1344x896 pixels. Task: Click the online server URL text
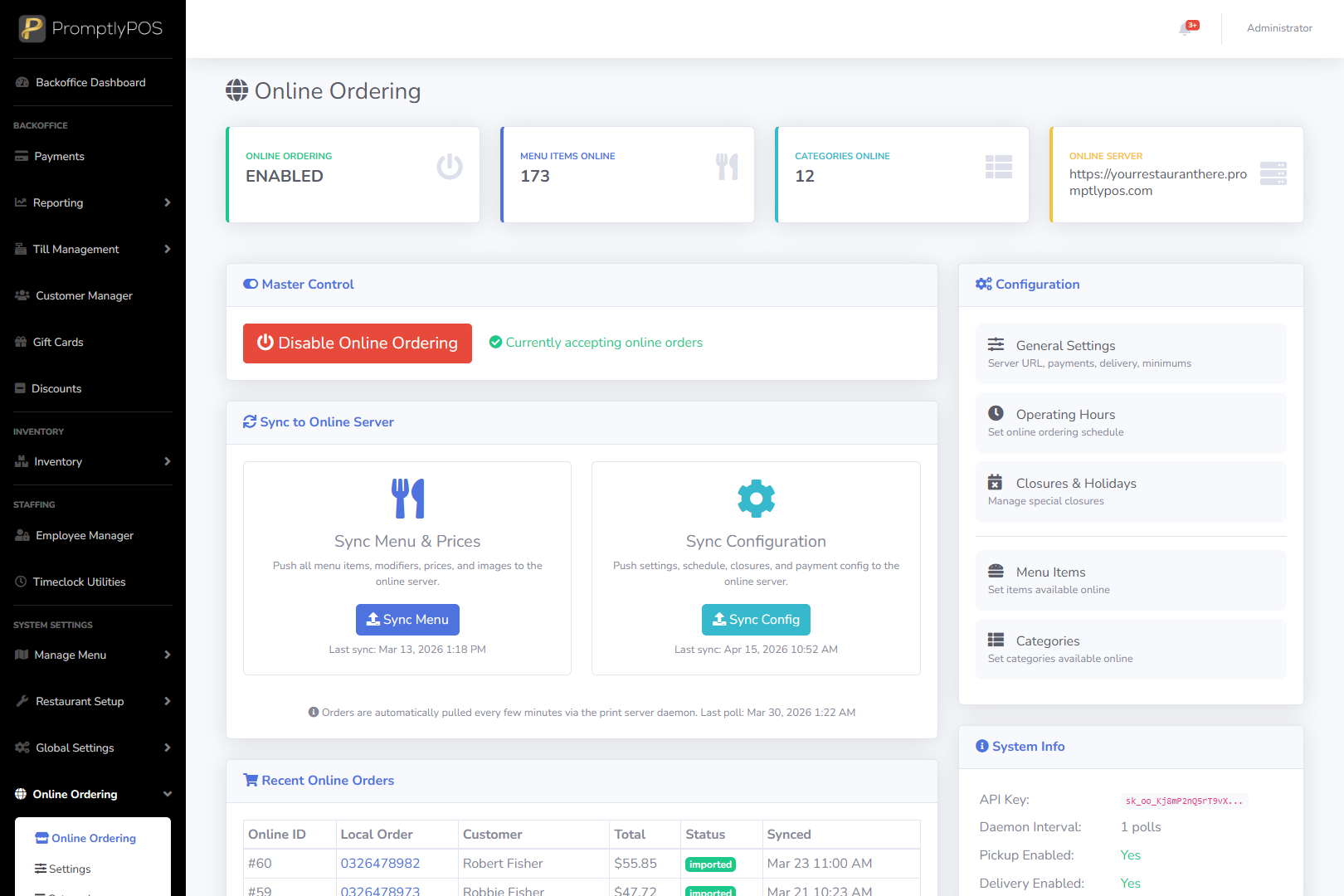click(1158, 183)
